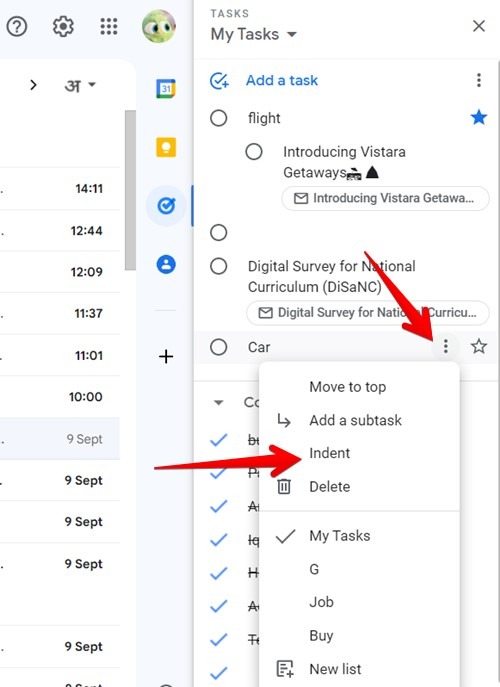This screenshot has width=500, height=687.
Task: Collapse the Completed tasks section
Action: click(x=218, y=403)
